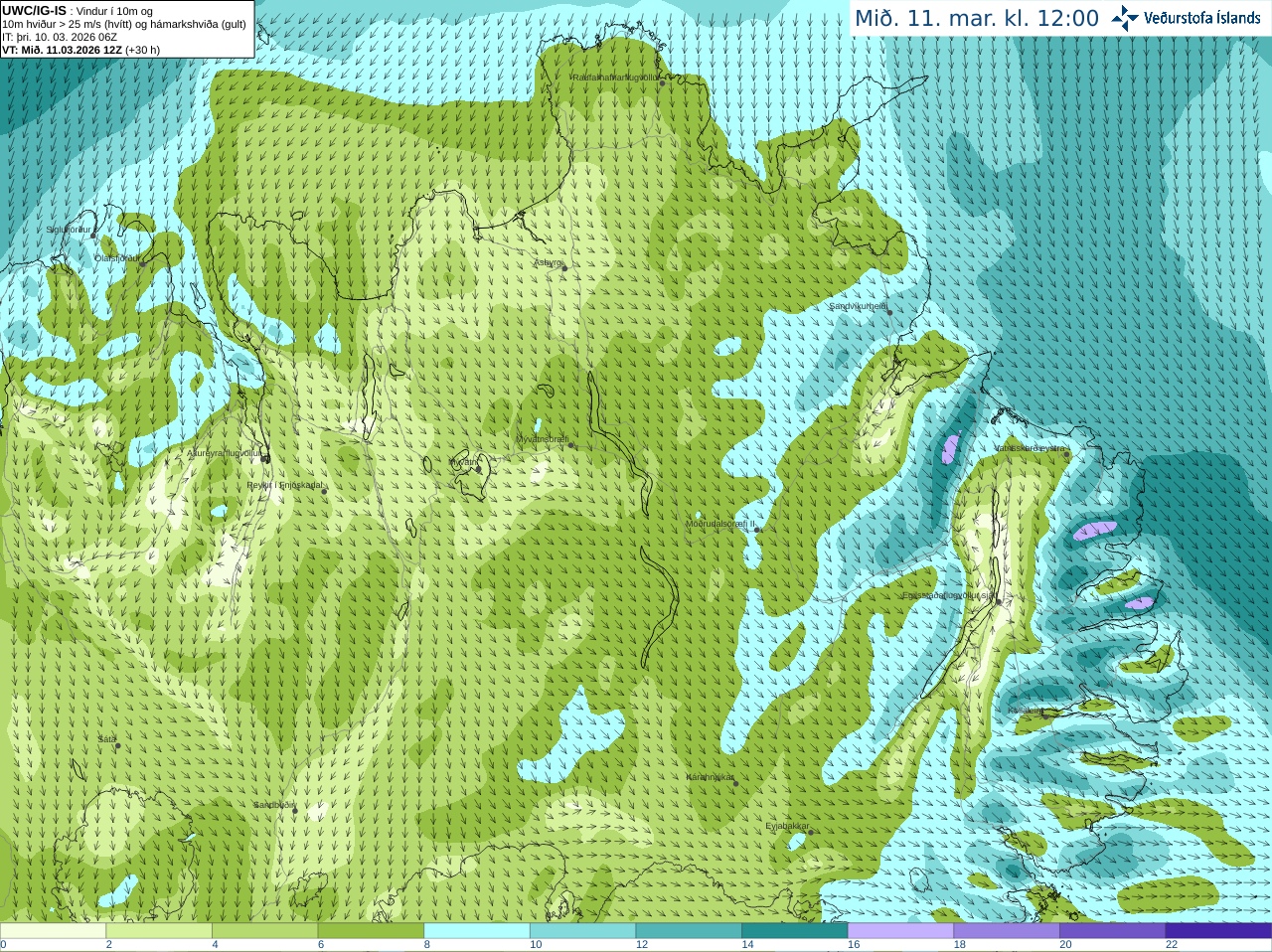This screenshot has height=952, width=1272.
Task: Click the Ásbyrgi station label
Action: 548,262
